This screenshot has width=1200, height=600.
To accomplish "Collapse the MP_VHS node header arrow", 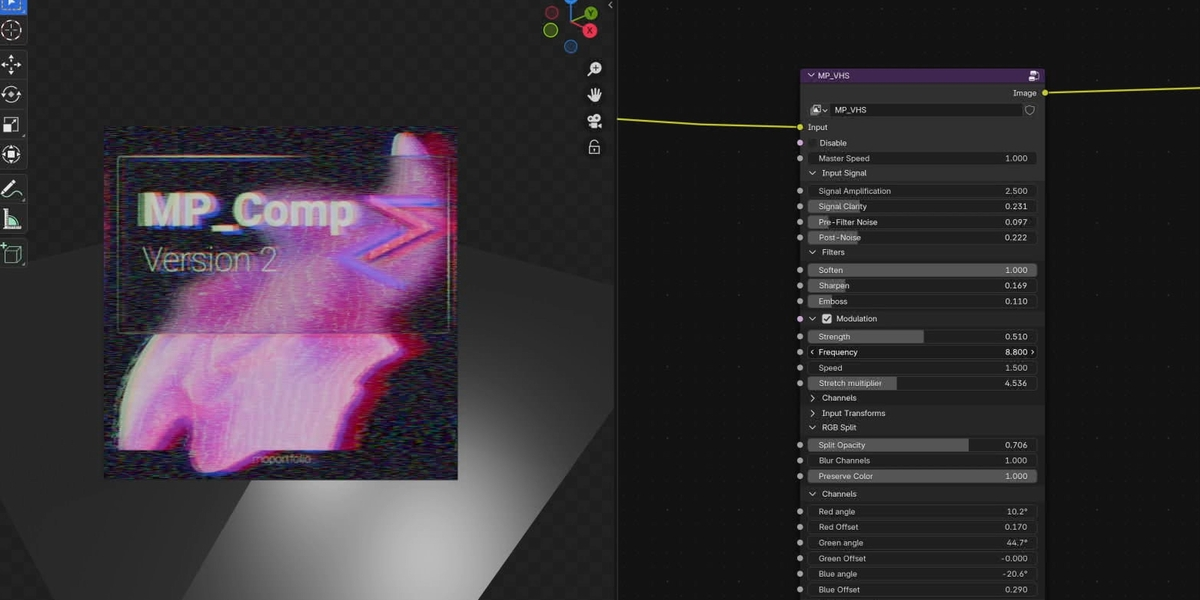I will tap(810, 76).
